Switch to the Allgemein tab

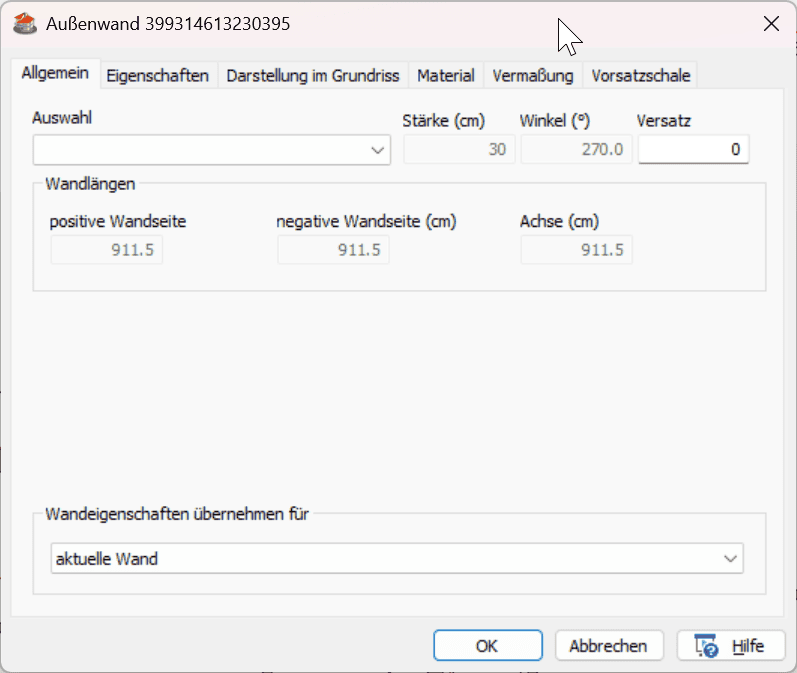(55, 73)
